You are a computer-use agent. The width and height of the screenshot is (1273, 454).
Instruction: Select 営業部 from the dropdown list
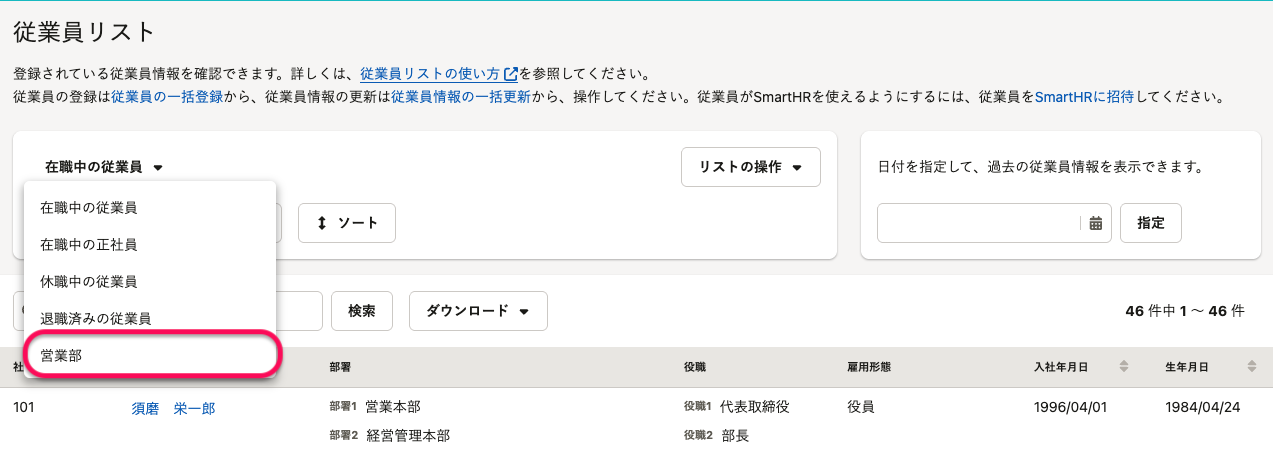click(149, 355)
